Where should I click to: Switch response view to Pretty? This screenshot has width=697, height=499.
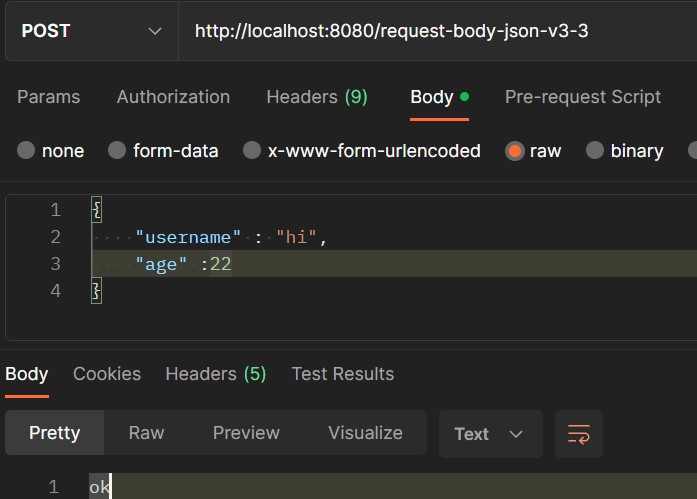[x=55, y=433]
